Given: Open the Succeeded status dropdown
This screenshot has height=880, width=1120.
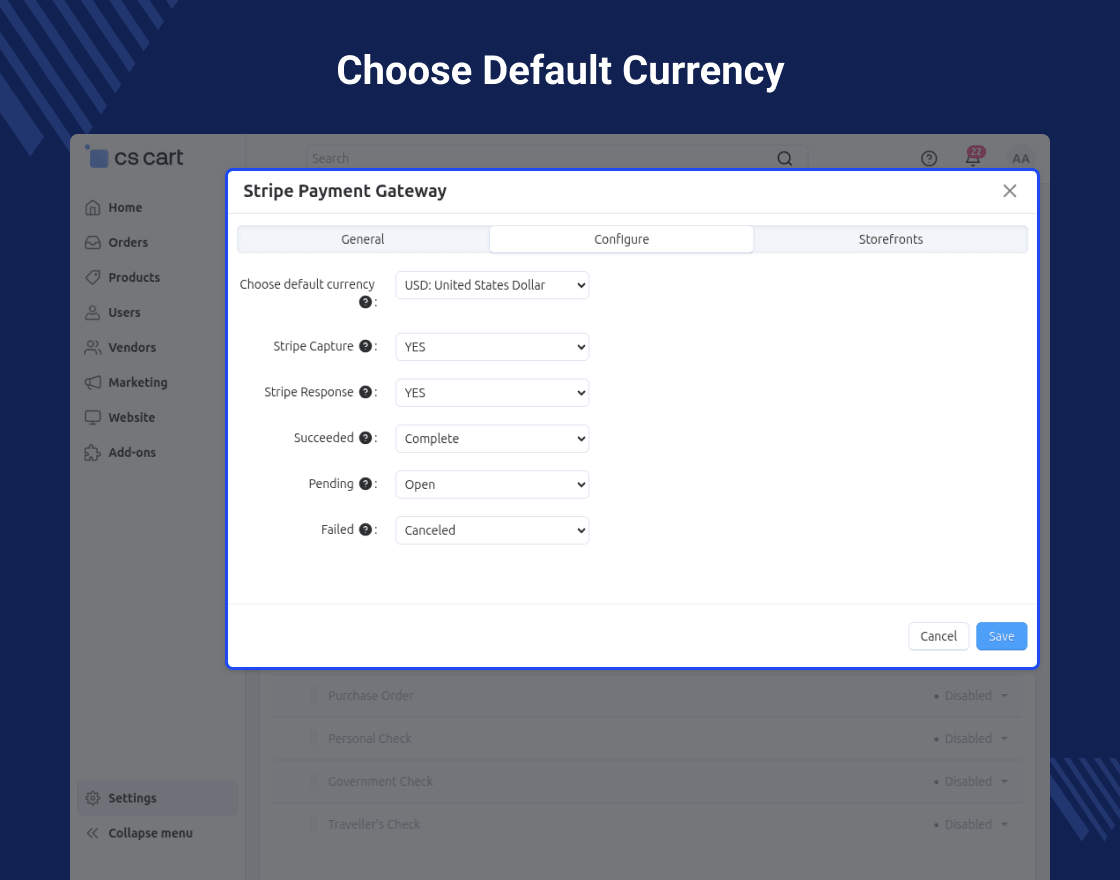Looking at the screenshot, I should tap(492, 439).
